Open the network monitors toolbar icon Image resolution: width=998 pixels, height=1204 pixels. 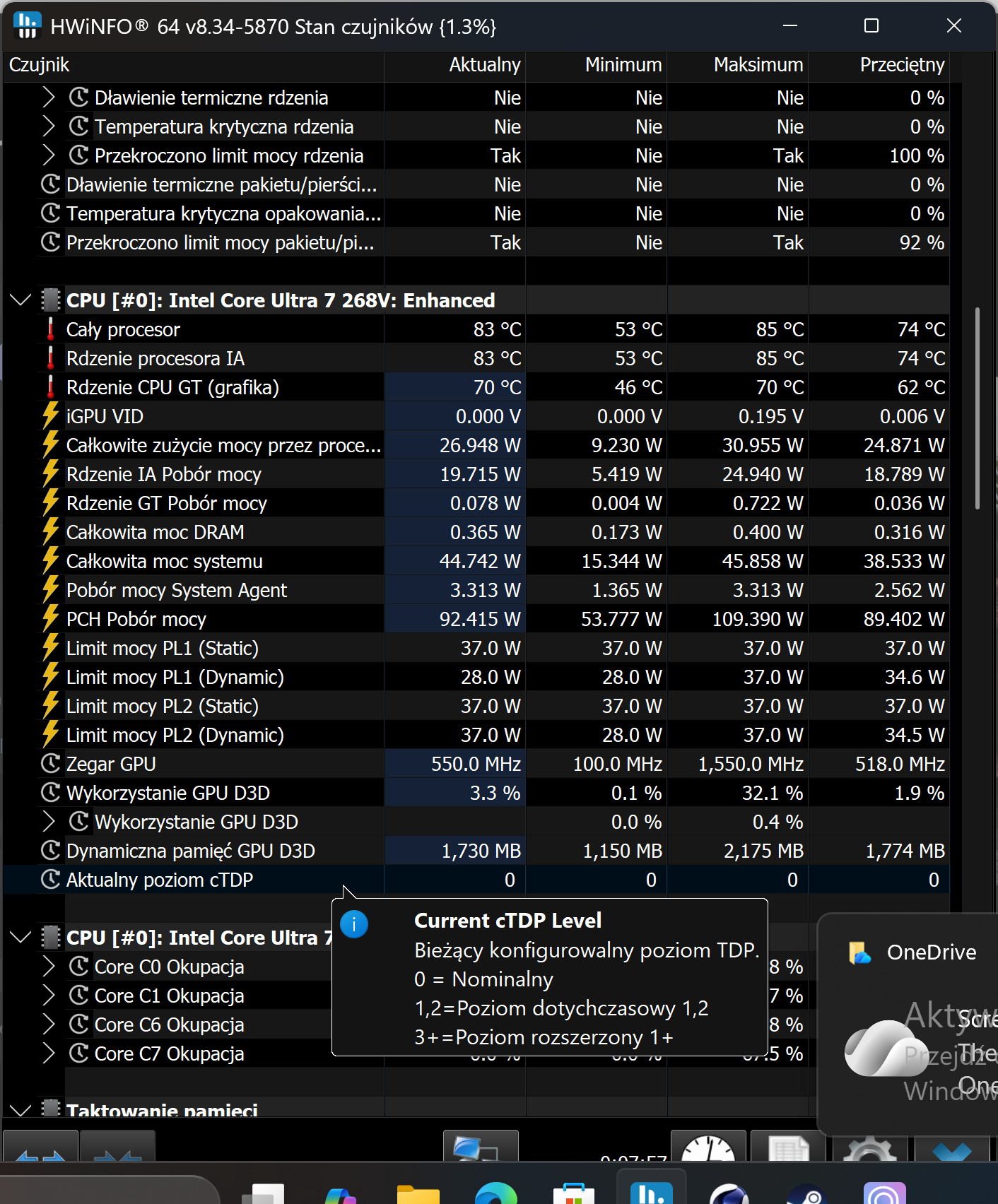481,1147
